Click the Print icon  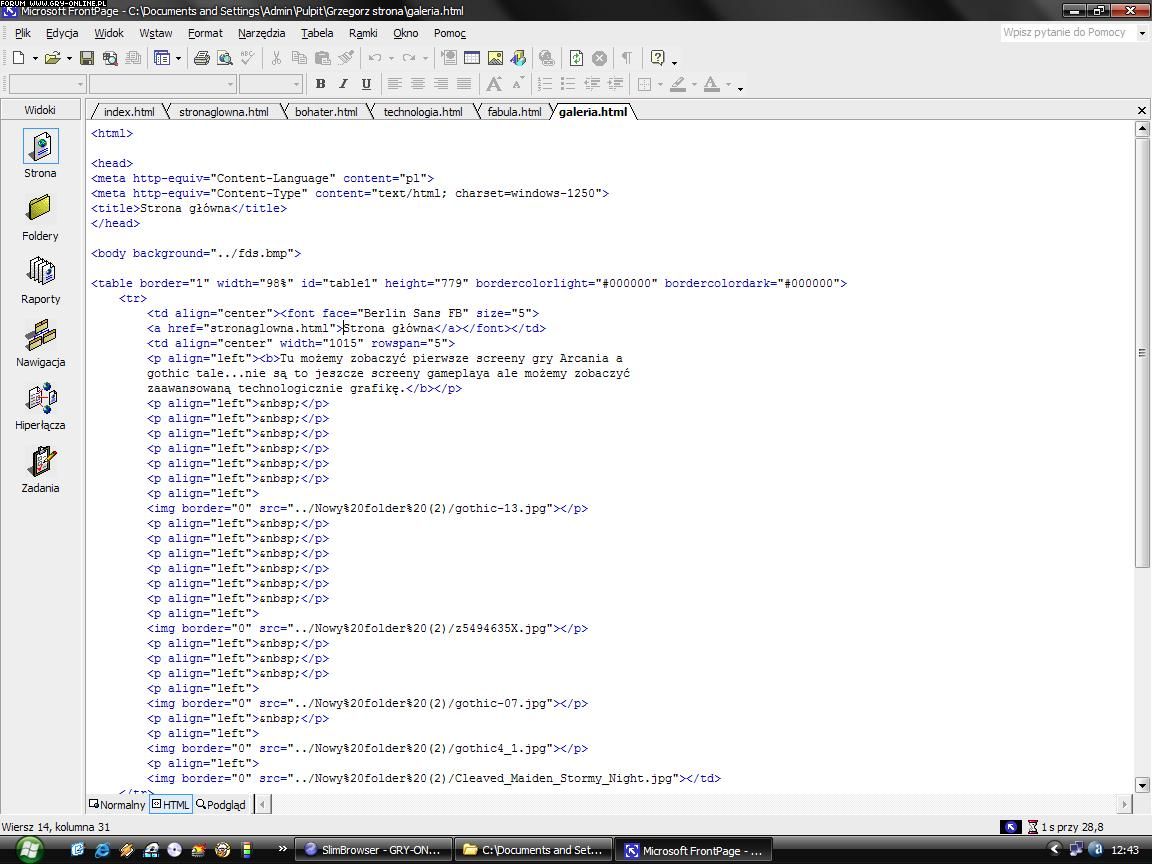point(201,58)
